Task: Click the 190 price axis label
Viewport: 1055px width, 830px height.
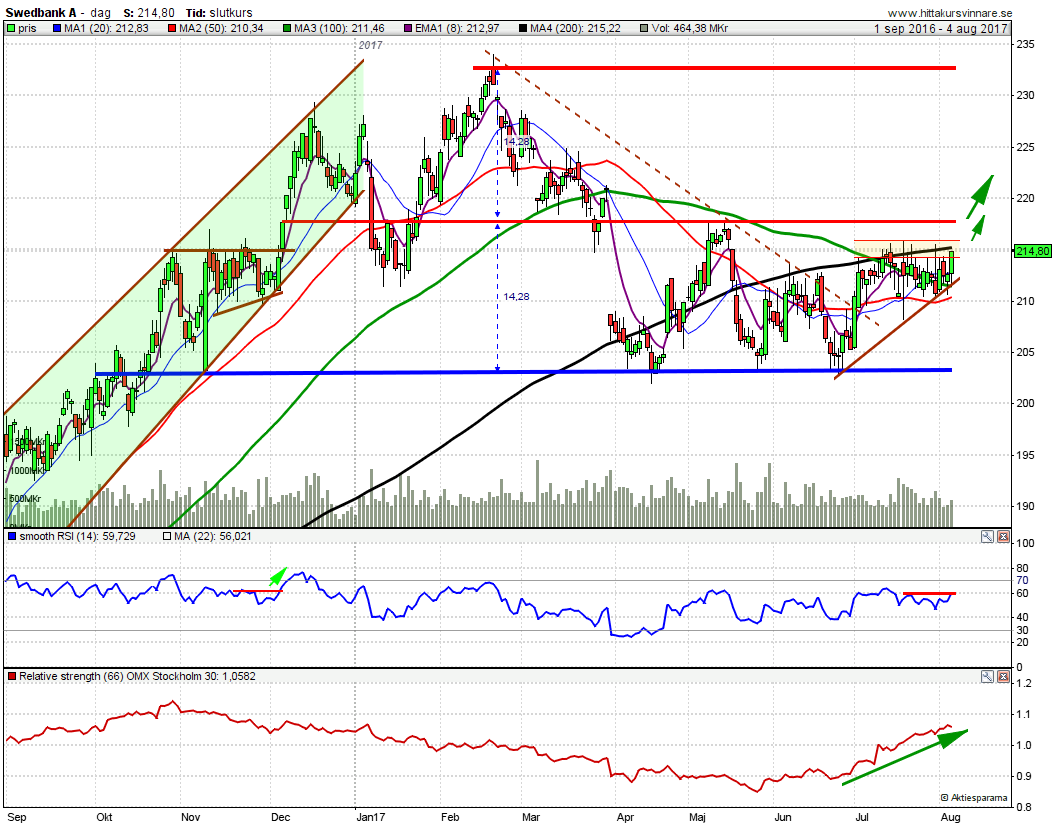Action: pyautogui.click(x=1025, y=506)
